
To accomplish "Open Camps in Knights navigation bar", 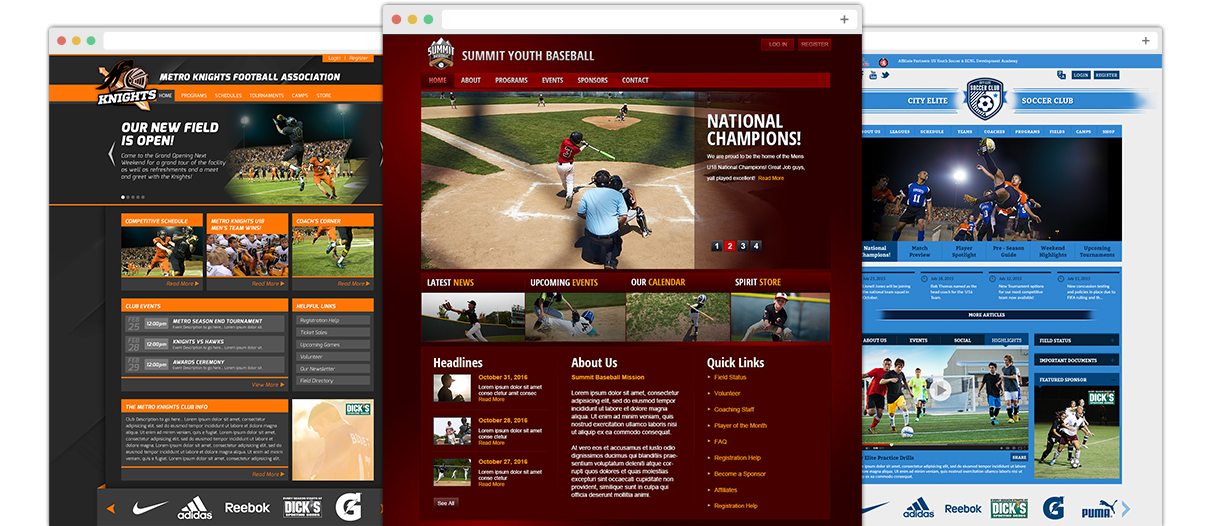I will (x=300, y=95).
